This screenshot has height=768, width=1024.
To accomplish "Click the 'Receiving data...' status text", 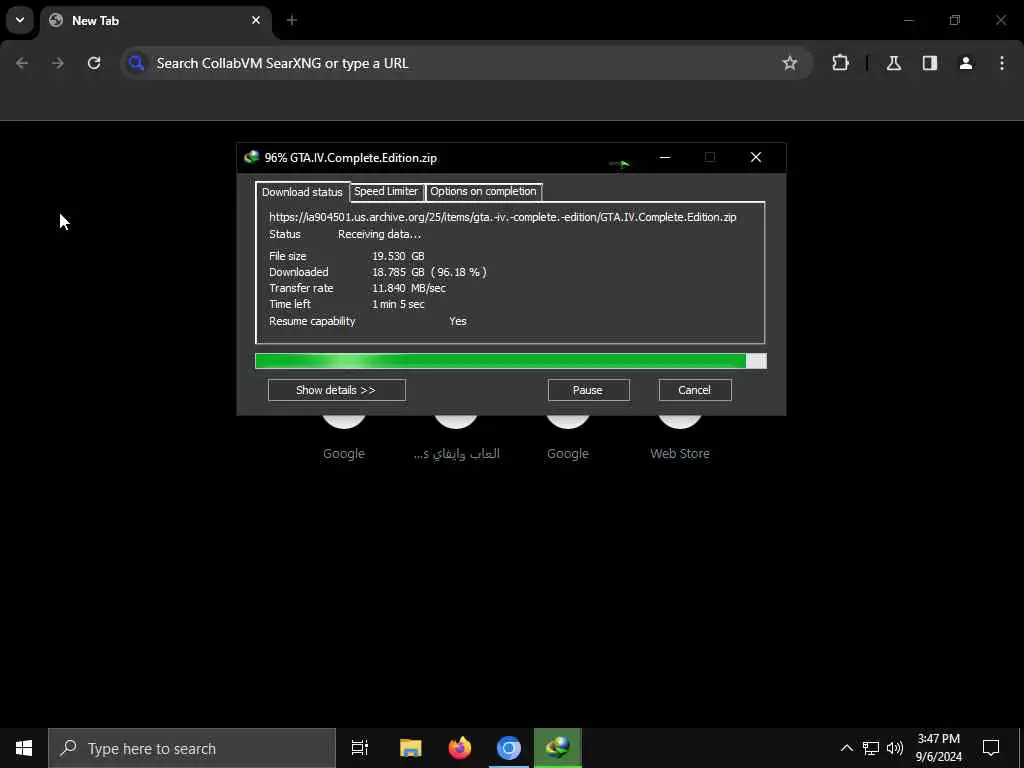I will [379, 234].
